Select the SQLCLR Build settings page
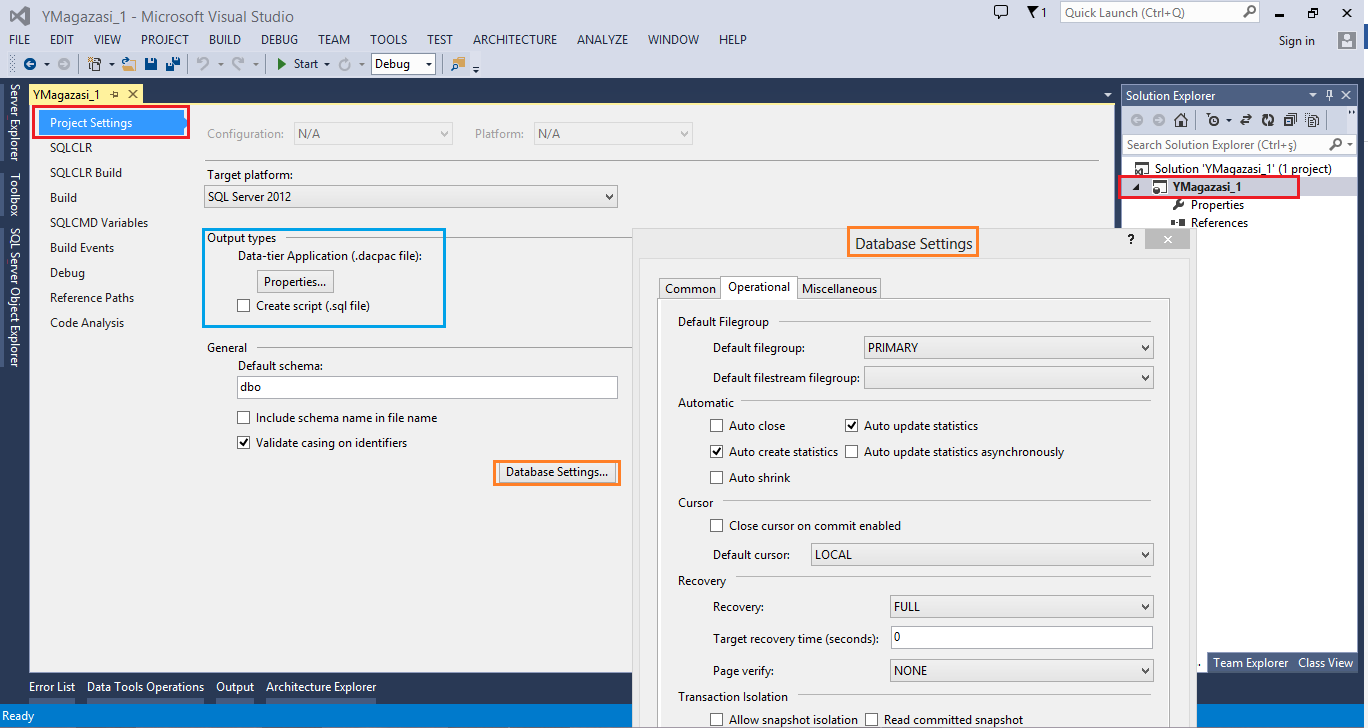Image resolution: width=1368 pixels, height=728 pixels. tap(86, 173)
